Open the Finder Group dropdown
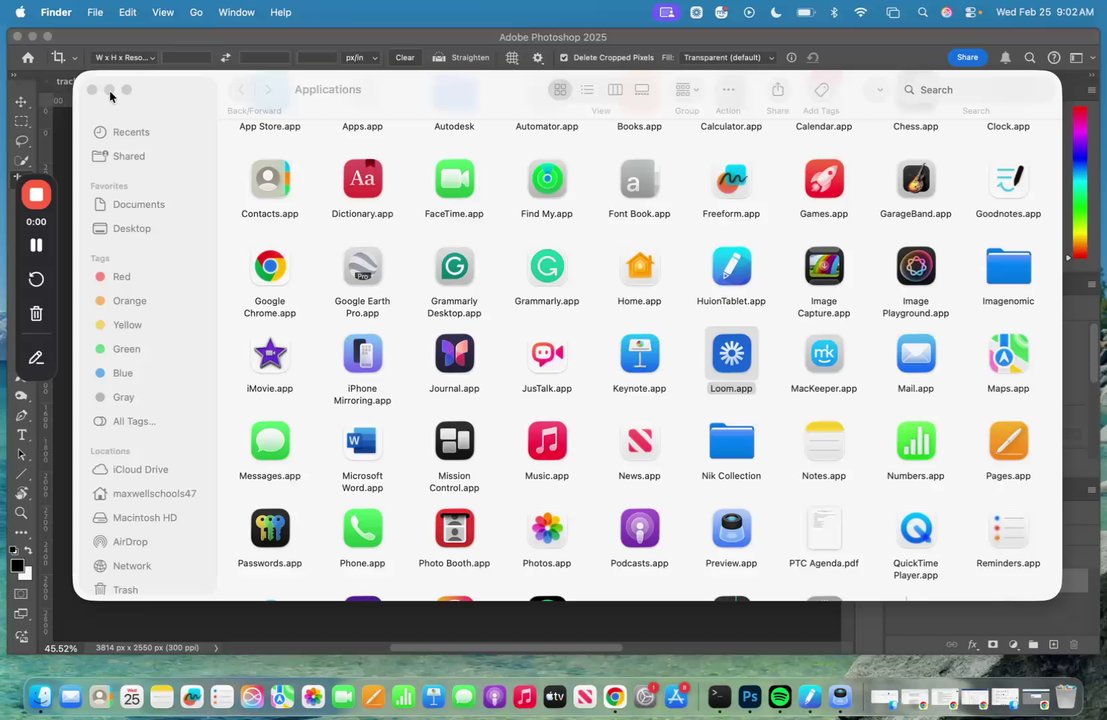 [x=687, y=90]
